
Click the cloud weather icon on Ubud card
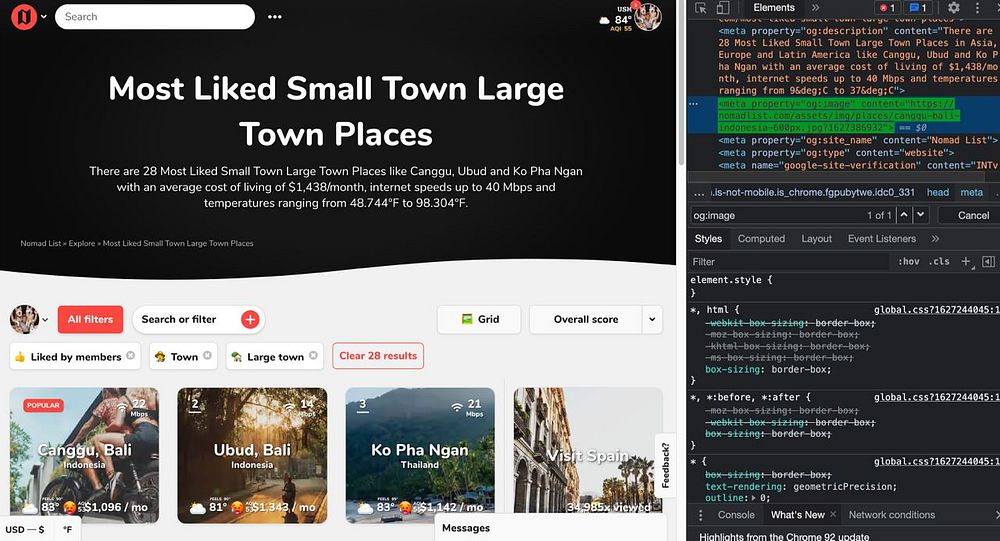pyautogui.click(x=198, y=508)
